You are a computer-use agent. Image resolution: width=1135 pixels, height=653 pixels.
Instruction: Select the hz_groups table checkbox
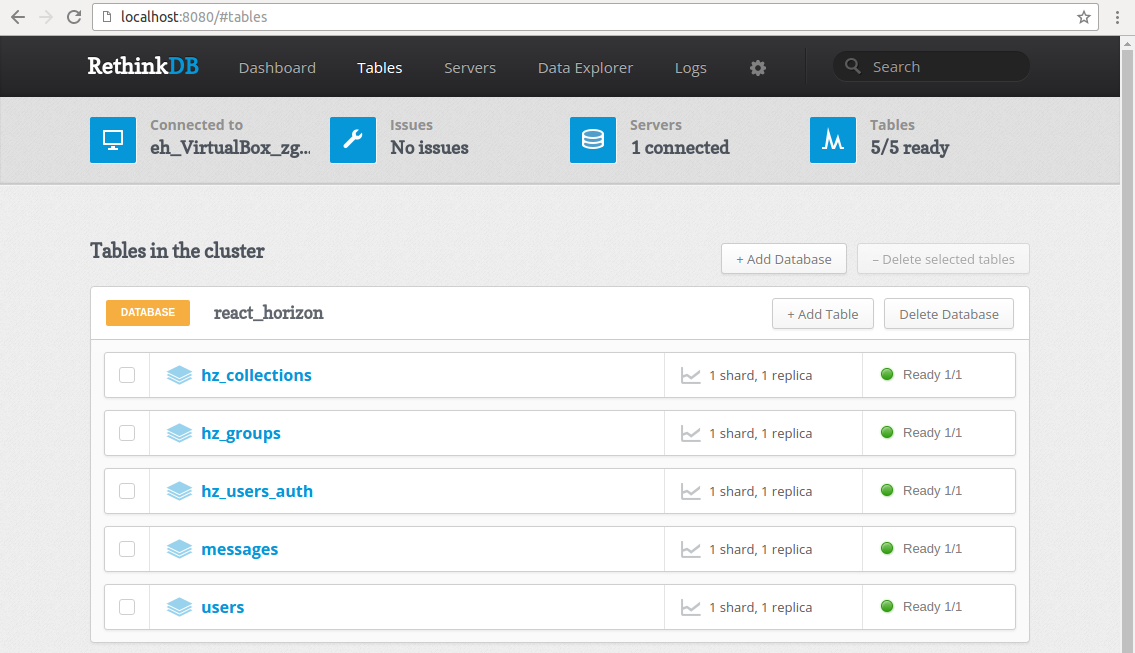(x=127, y=433)
